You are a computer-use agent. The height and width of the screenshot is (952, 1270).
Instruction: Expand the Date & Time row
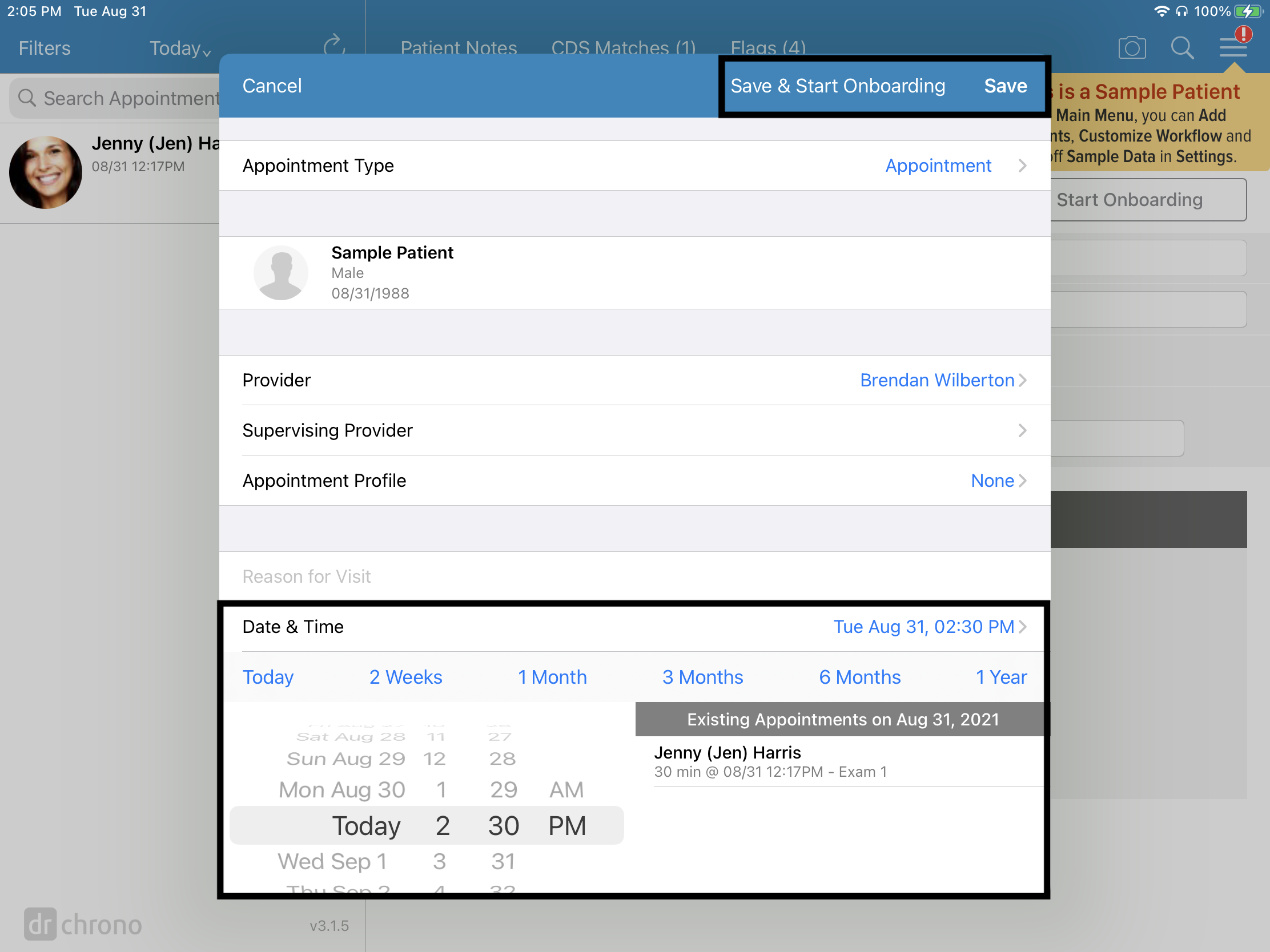pyautogui.click(x=635, y=627)
